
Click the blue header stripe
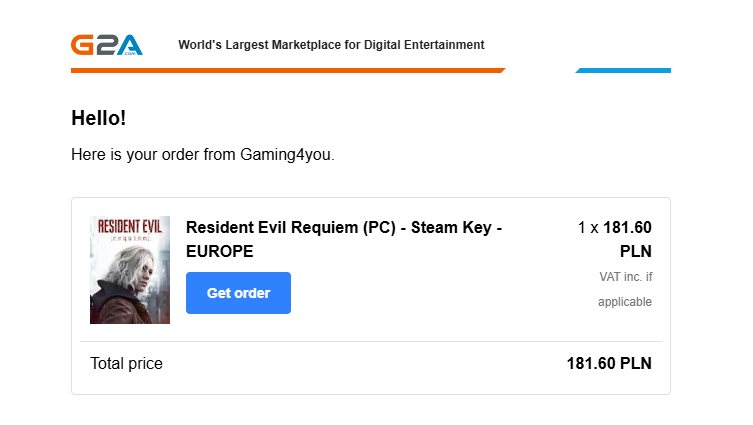point(624,70)
